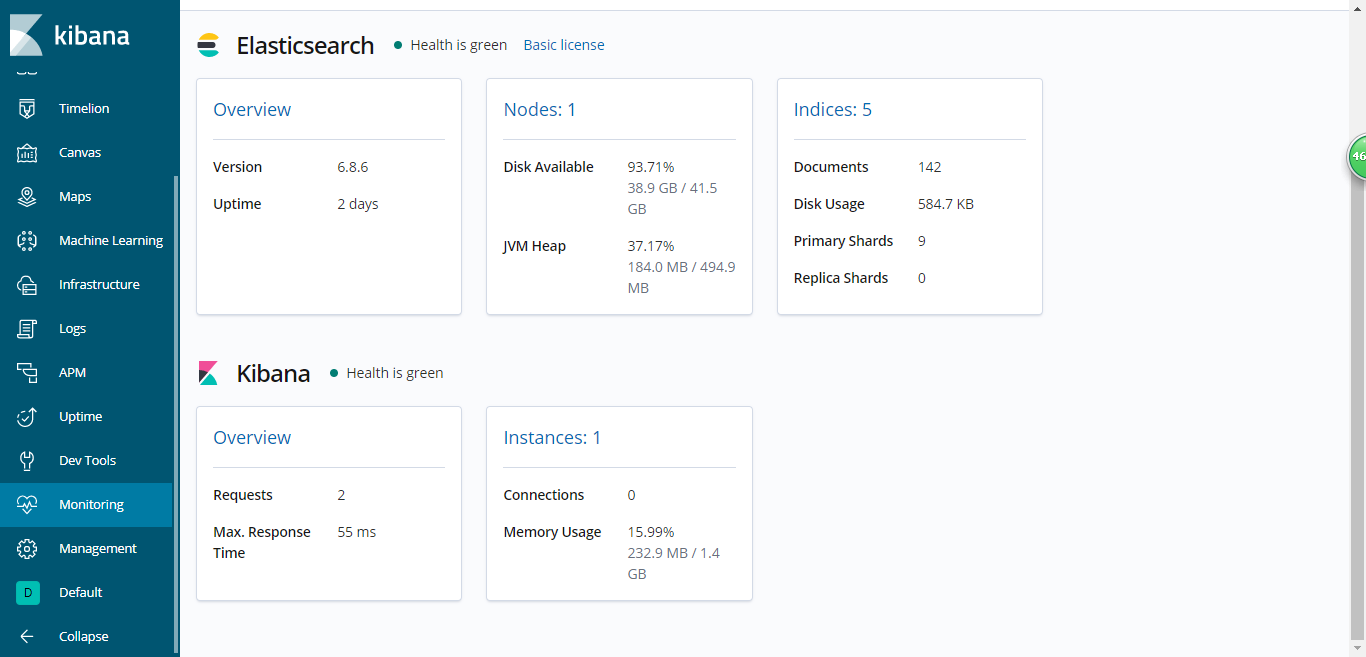Collapse the sidebar using the arrow icon
This screenshot has width=1366, height=657.
[27, 637]
